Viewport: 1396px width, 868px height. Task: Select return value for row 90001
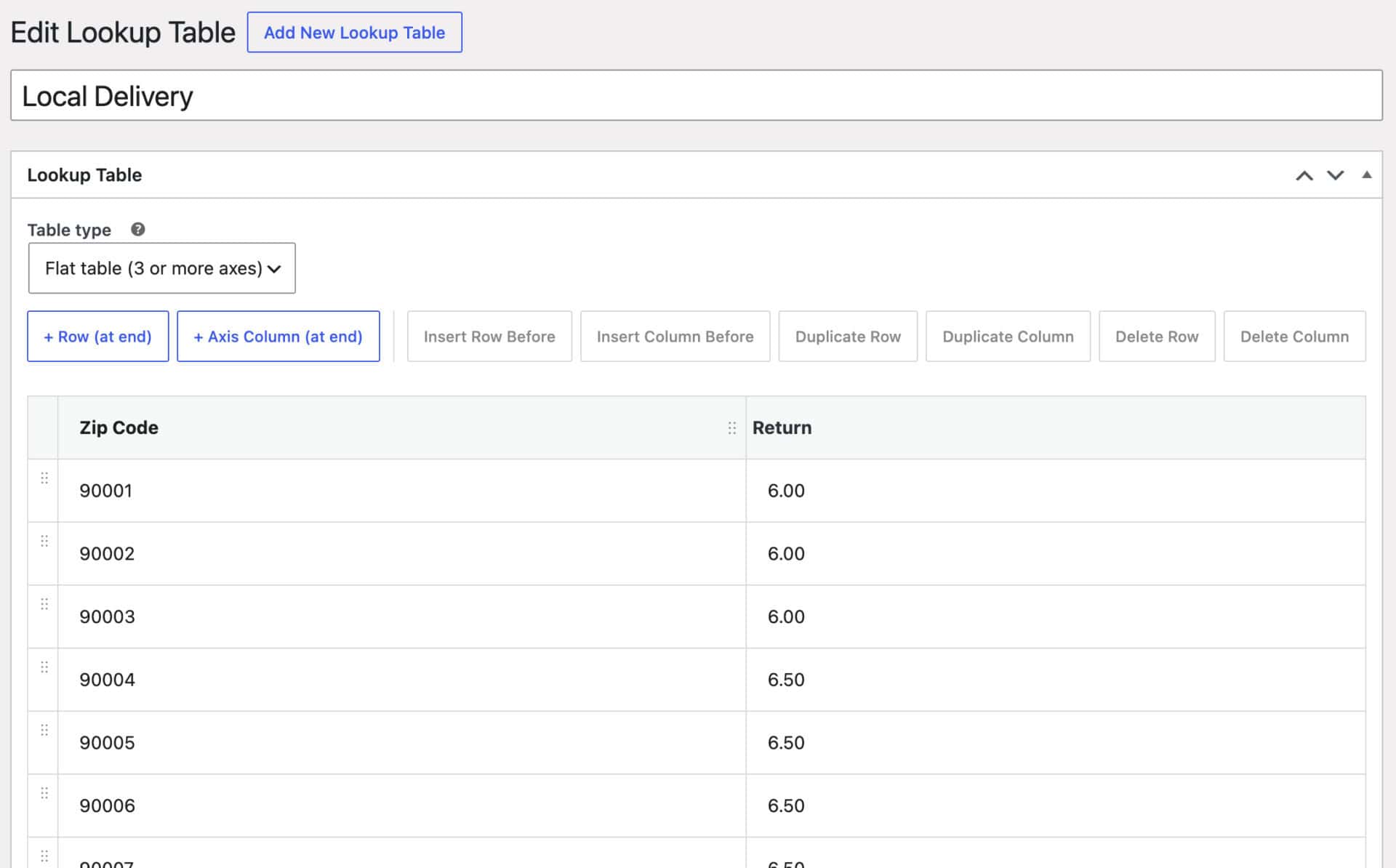click(1056, 491)
